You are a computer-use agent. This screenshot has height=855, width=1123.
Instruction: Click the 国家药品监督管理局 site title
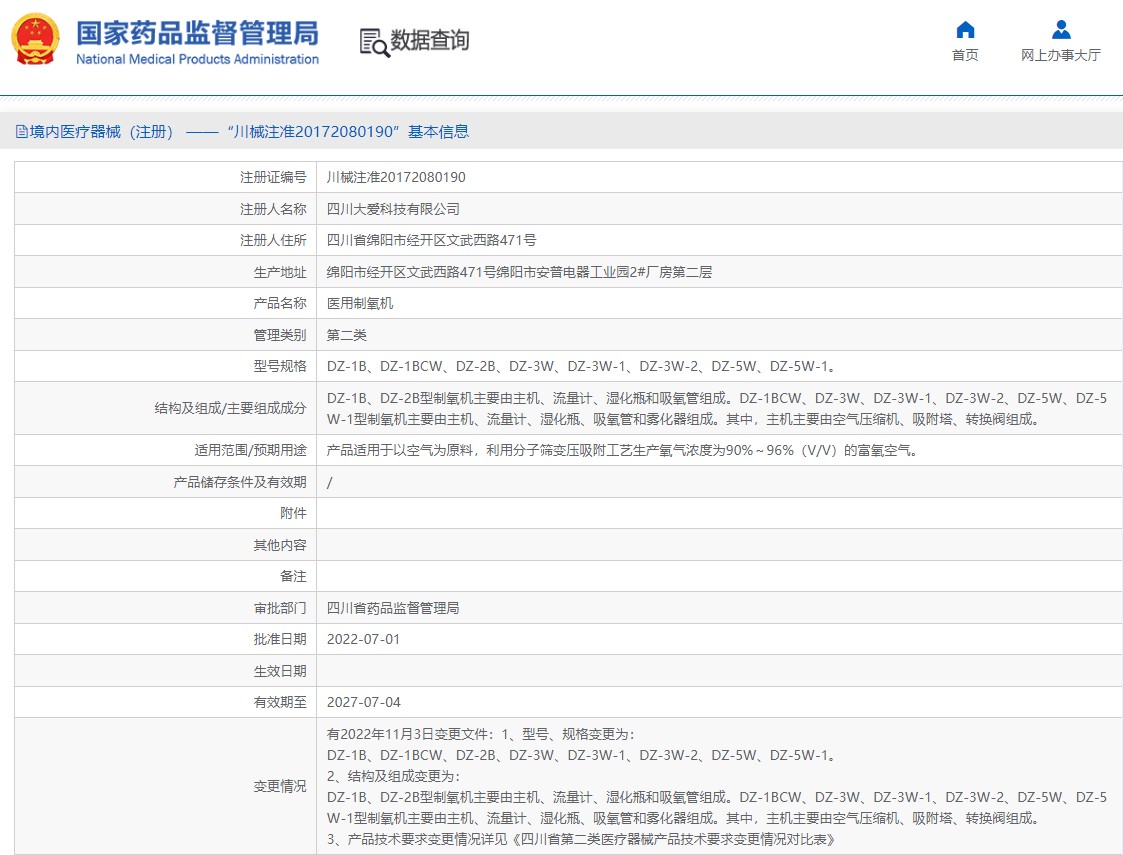(197, 32)
